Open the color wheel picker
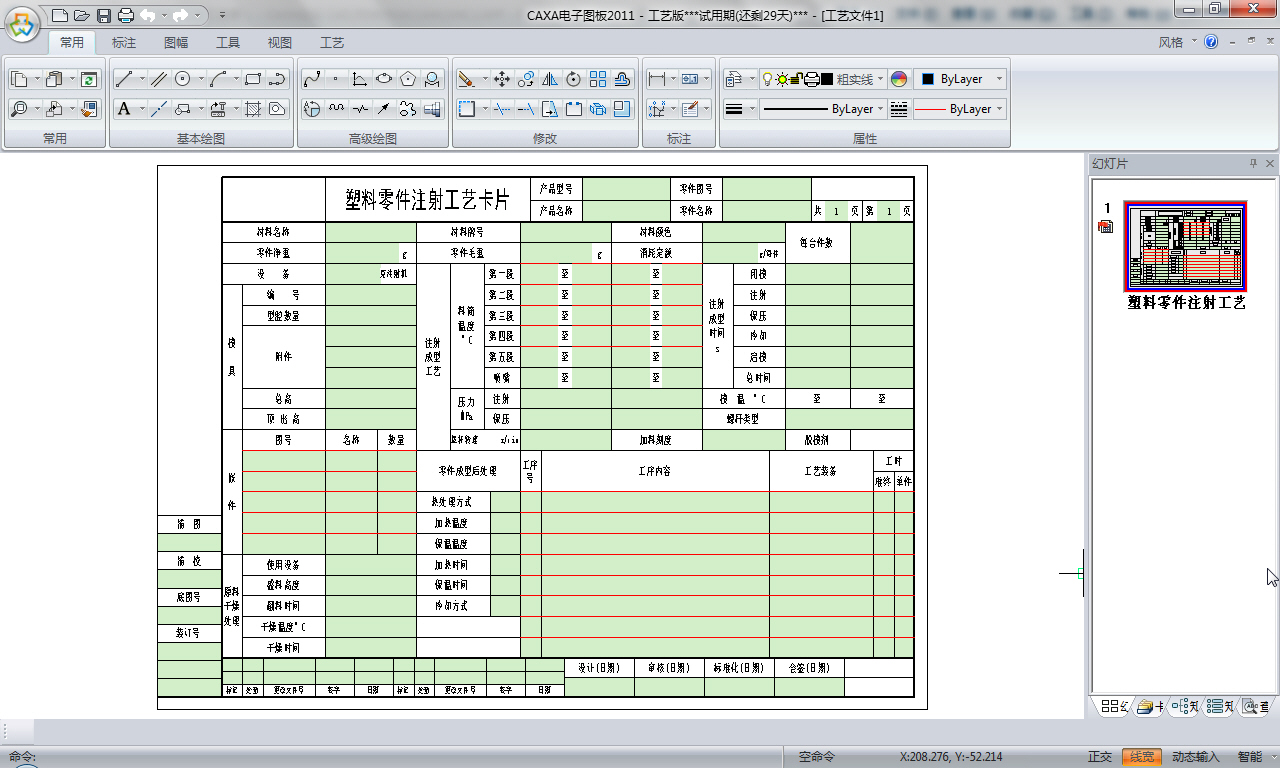This screenshot has width=1280, height=768. [898, 79]
